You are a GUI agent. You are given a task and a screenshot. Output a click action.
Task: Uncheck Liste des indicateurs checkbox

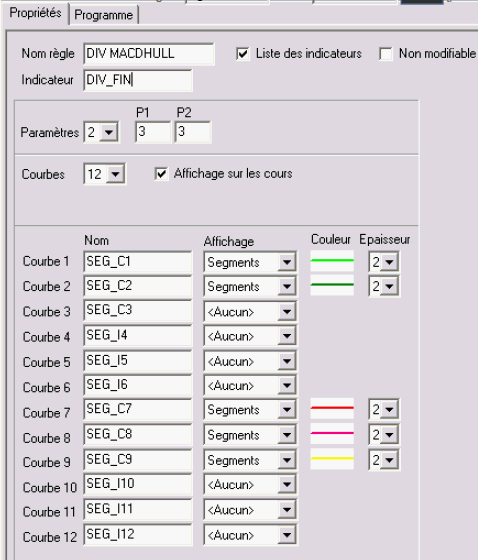tap(243, 54)
